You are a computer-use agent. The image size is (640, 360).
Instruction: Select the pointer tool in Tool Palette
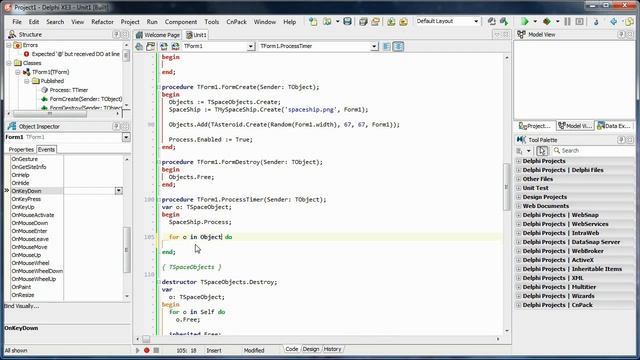[542, 151]
